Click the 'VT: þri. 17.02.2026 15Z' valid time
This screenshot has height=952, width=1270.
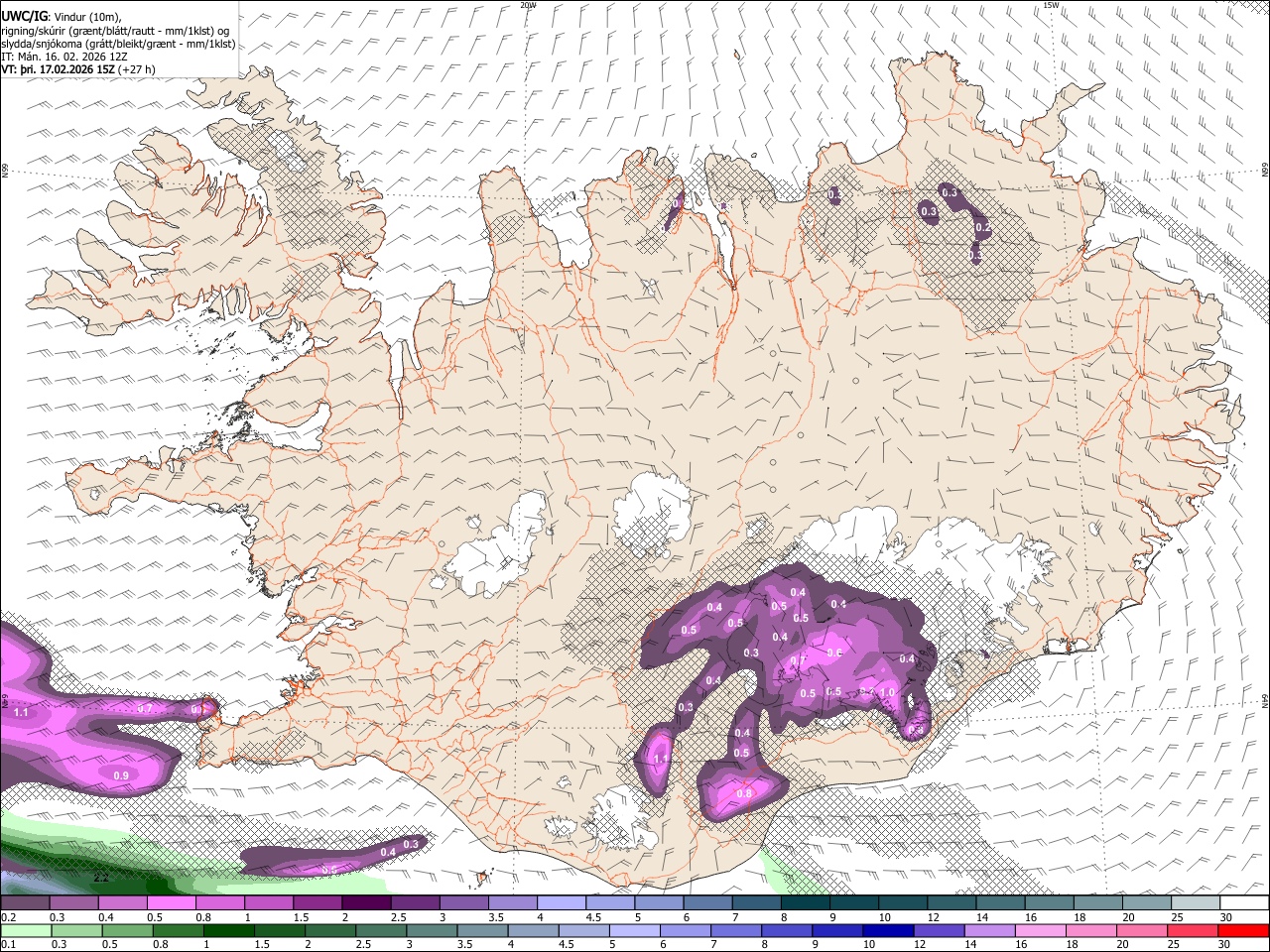[x=58, y=69]
